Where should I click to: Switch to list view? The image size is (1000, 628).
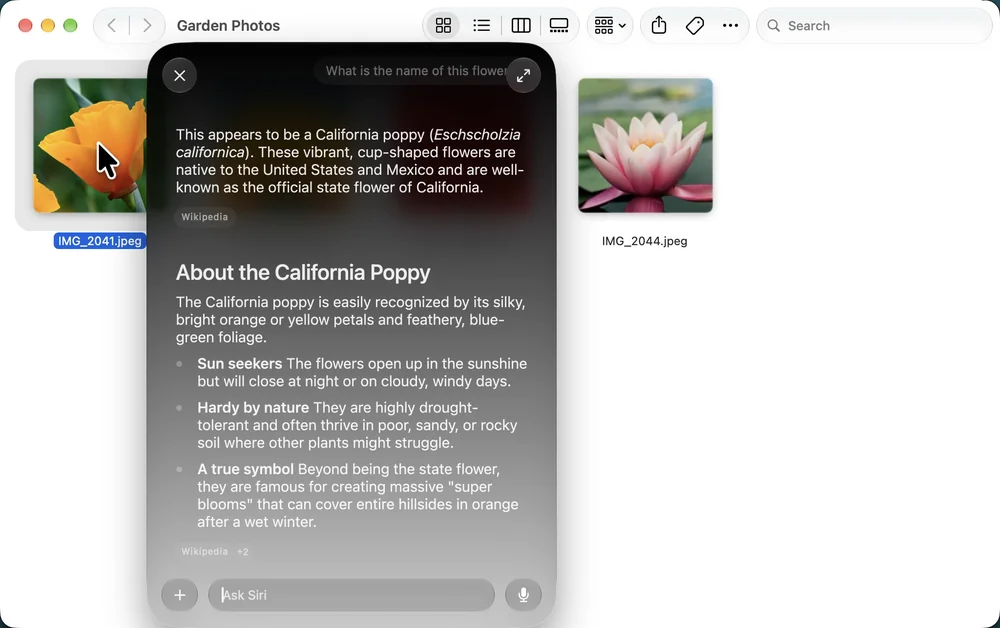(482, 26)
